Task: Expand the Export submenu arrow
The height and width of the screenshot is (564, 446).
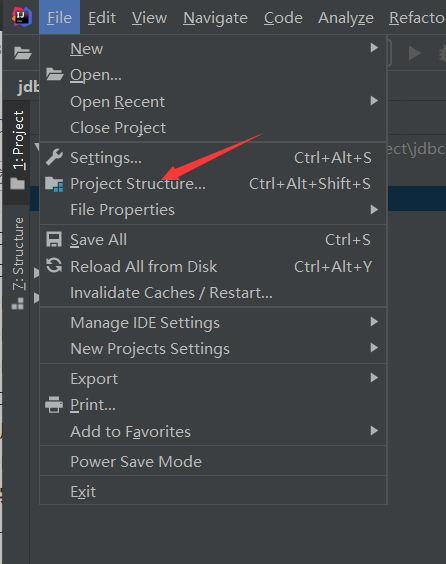Action: [x=374, y=378]
